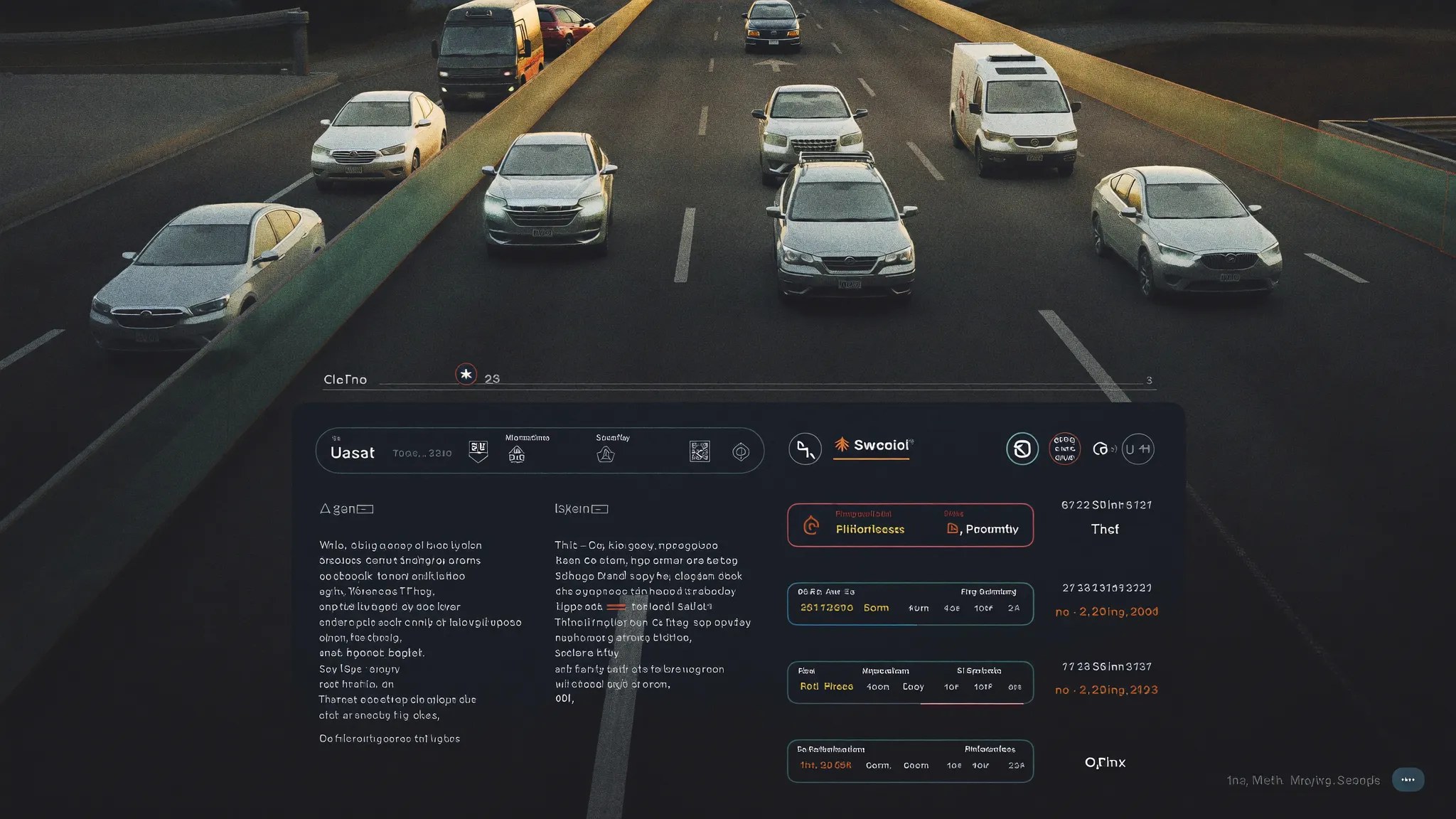Click the teal-ringed square icon button

pos(1022,449)
